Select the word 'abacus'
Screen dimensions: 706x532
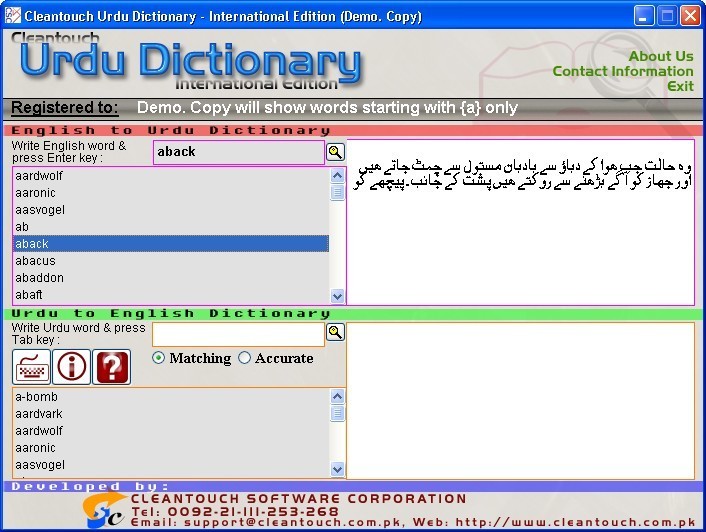coord(171,261)
